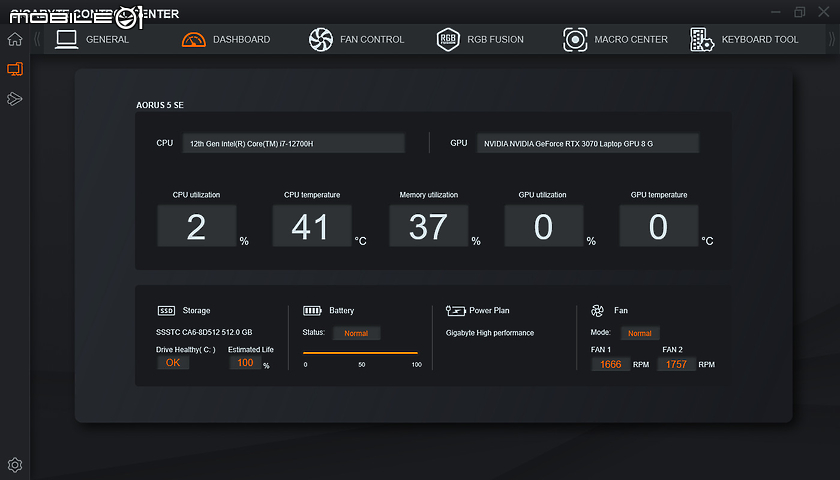The height and width of the screenshot is (480, 840).
Task: Click the Keyboard Tool icon
Action: 702,40
